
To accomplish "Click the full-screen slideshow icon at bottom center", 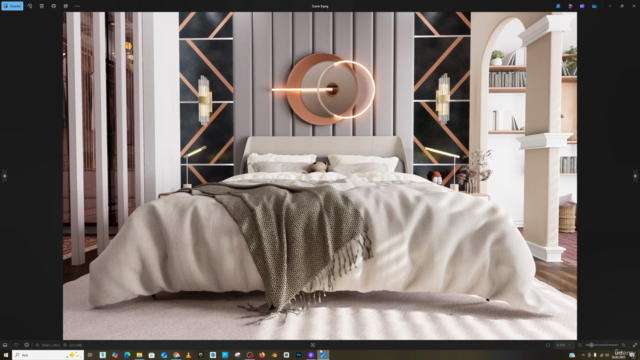I will point(313,345).
